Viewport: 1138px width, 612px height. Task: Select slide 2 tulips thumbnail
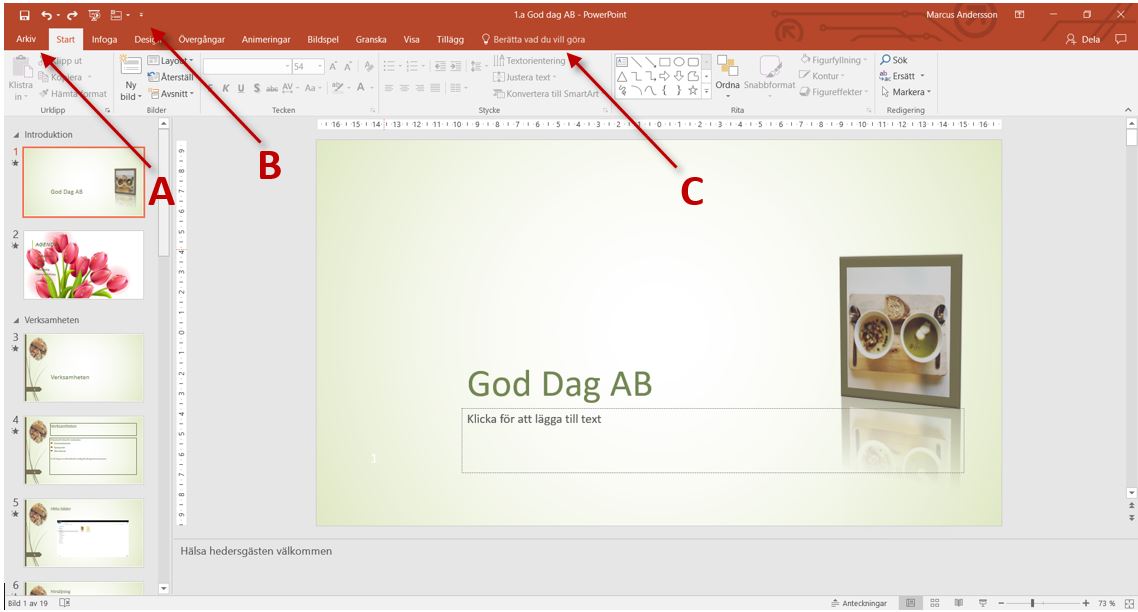[83, 265]
